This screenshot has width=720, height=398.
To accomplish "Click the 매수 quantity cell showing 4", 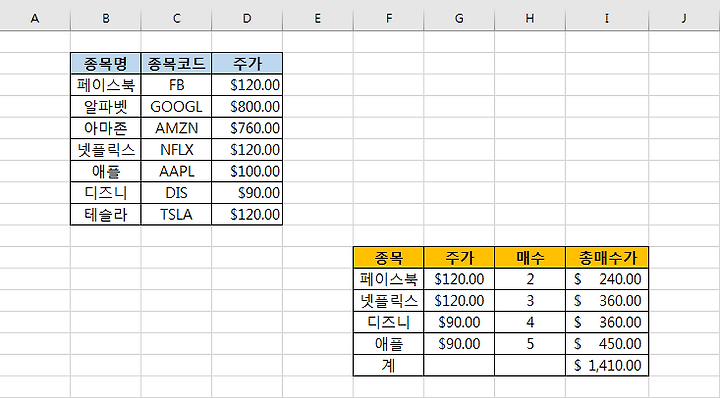I will (530, 322).
